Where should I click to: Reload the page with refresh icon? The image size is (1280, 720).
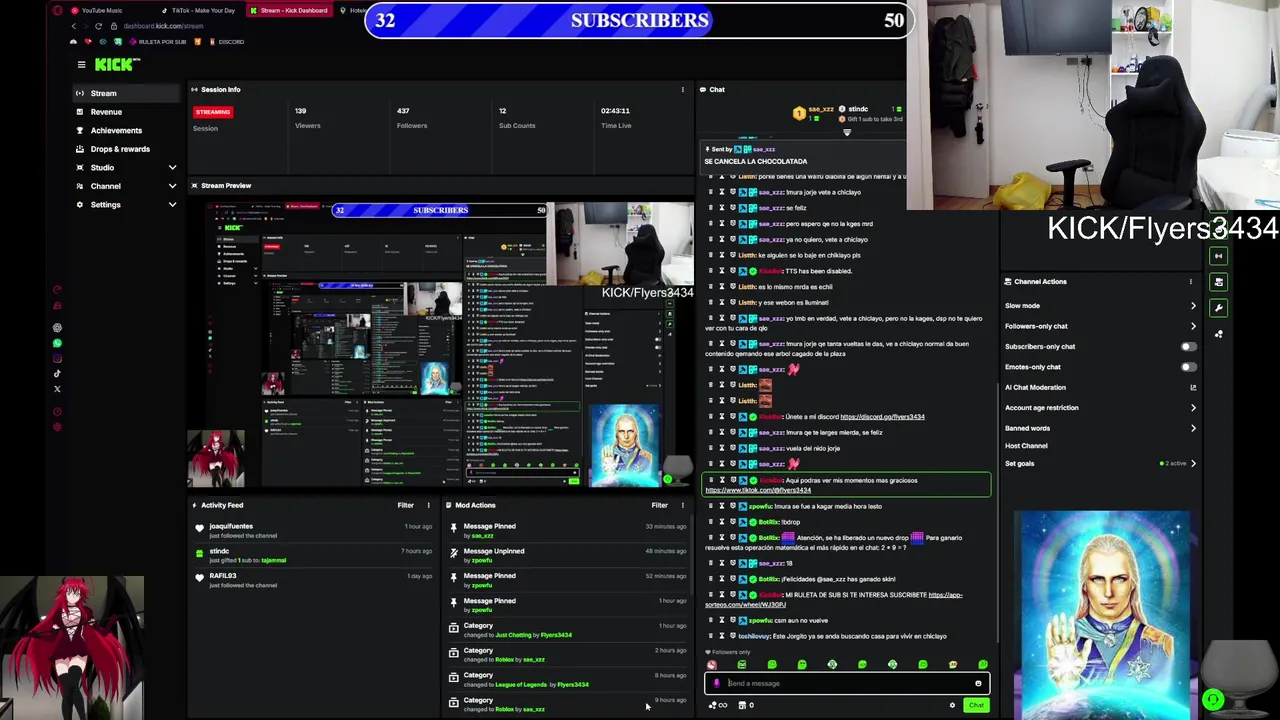pyautogui.click(x=98, y=26)
